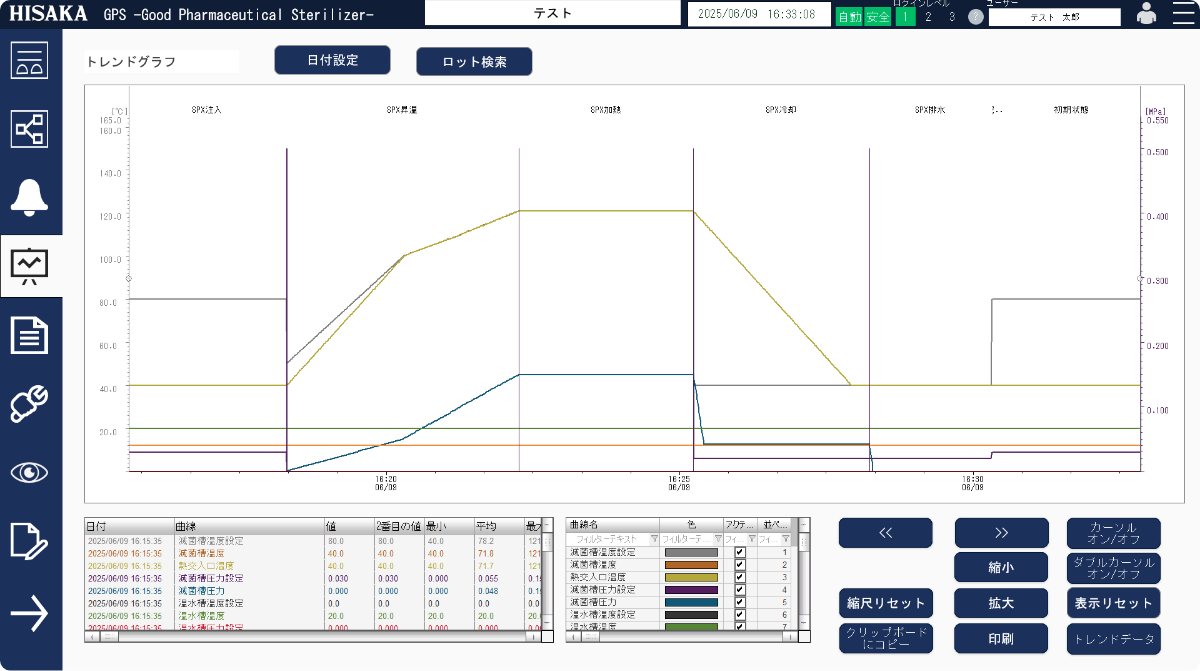Click the right arrow sidebar item

(x=30, y=613)
